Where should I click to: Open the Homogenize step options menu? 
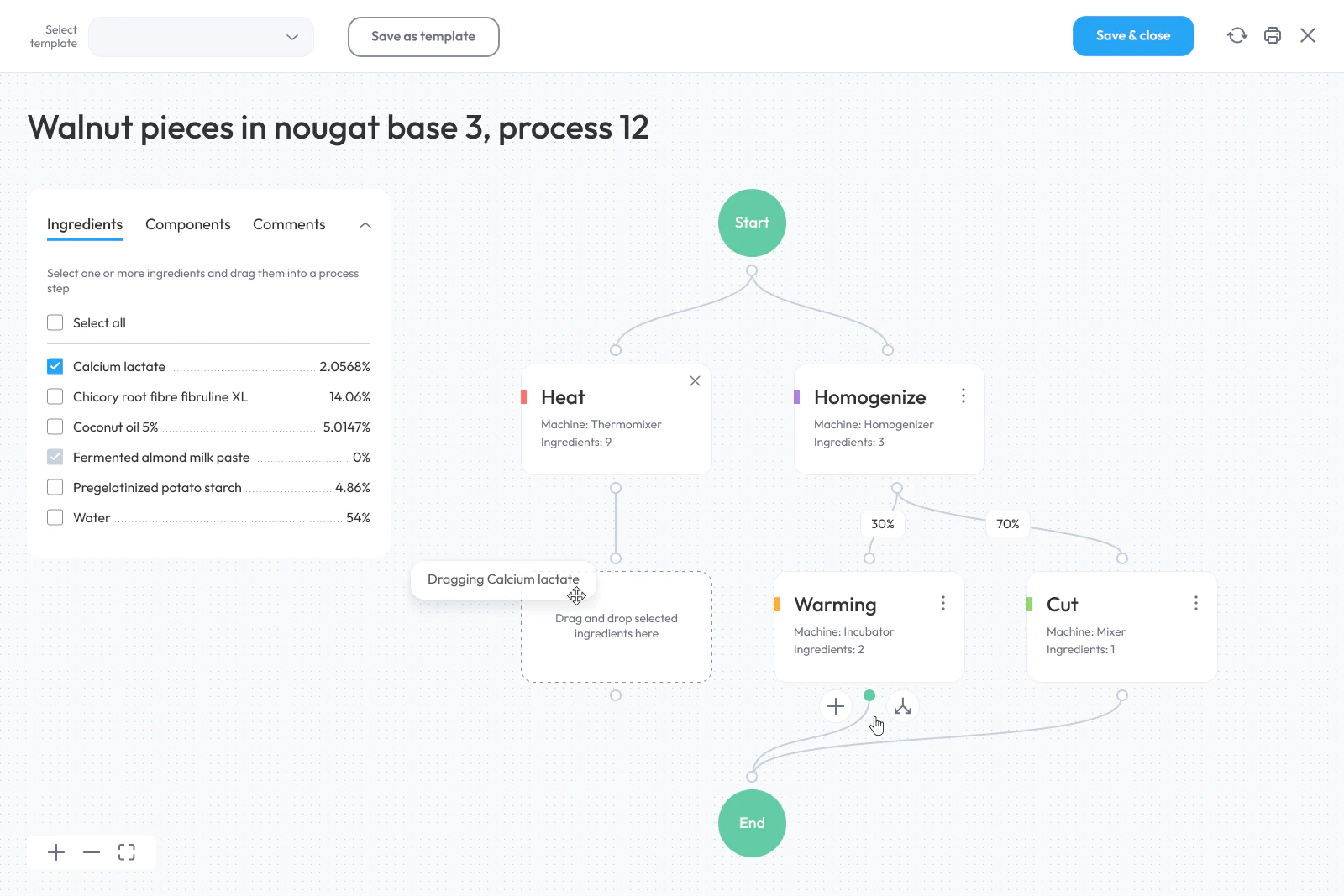click(x=963, y=396)
